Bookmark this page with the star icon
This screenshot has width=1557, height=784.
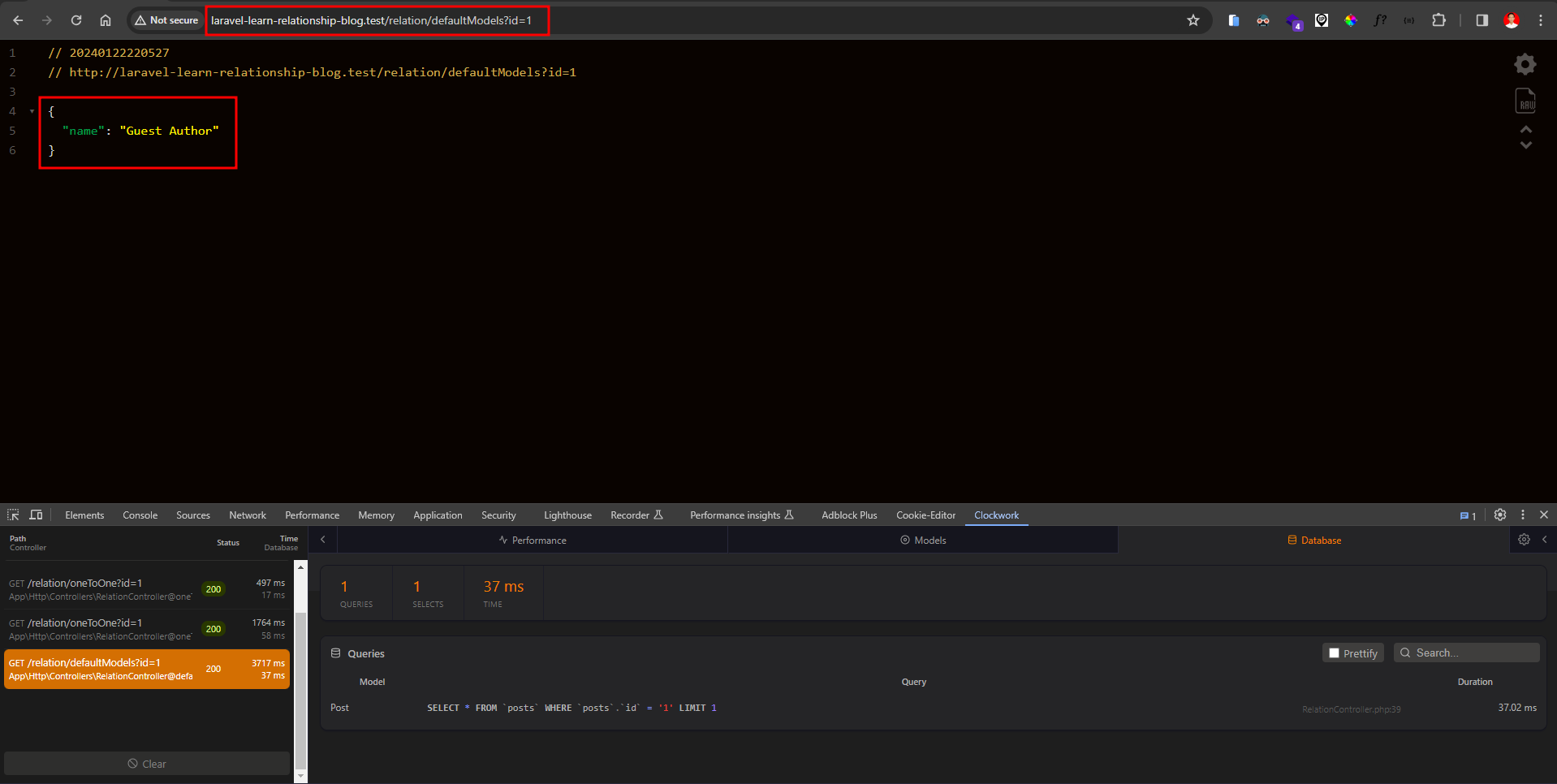point(1193,20)
